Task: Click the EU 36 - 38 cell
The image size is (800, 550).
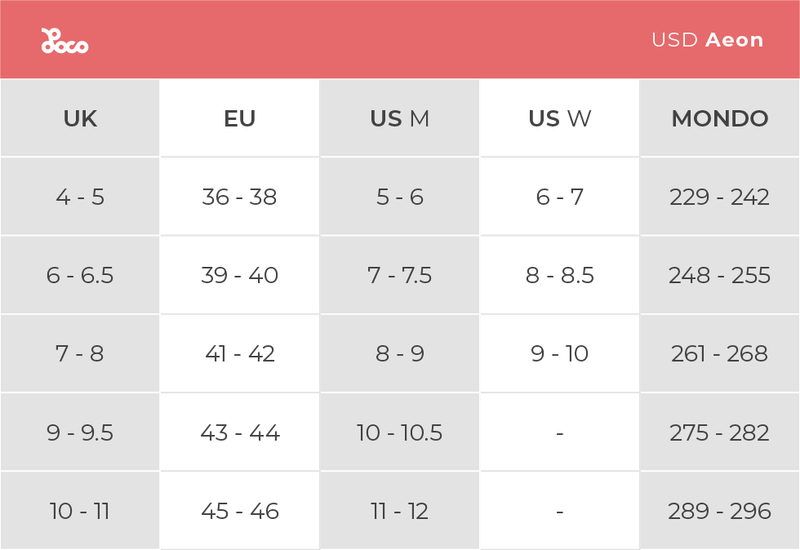Action: point(240,197)
